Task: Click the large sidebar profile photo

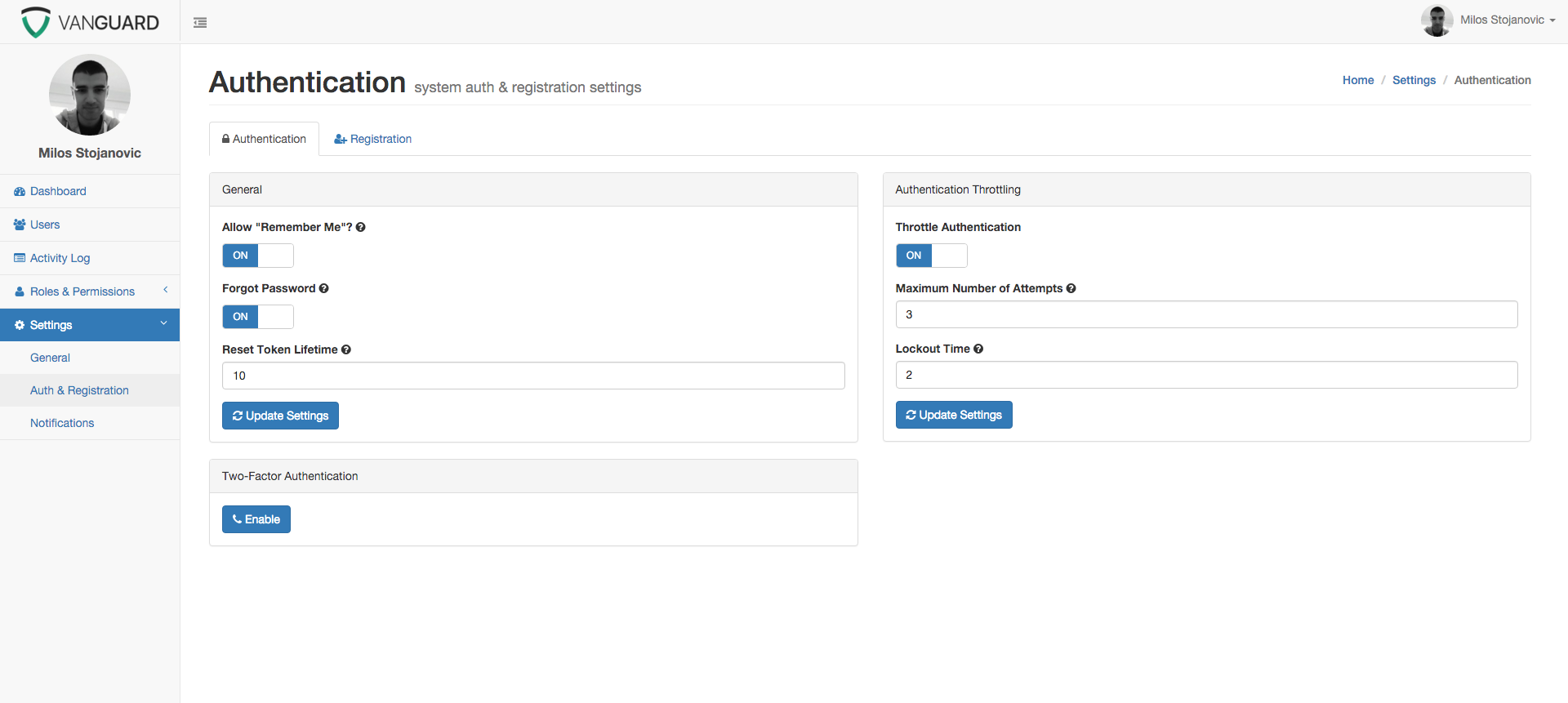Action: click(90, 95)
